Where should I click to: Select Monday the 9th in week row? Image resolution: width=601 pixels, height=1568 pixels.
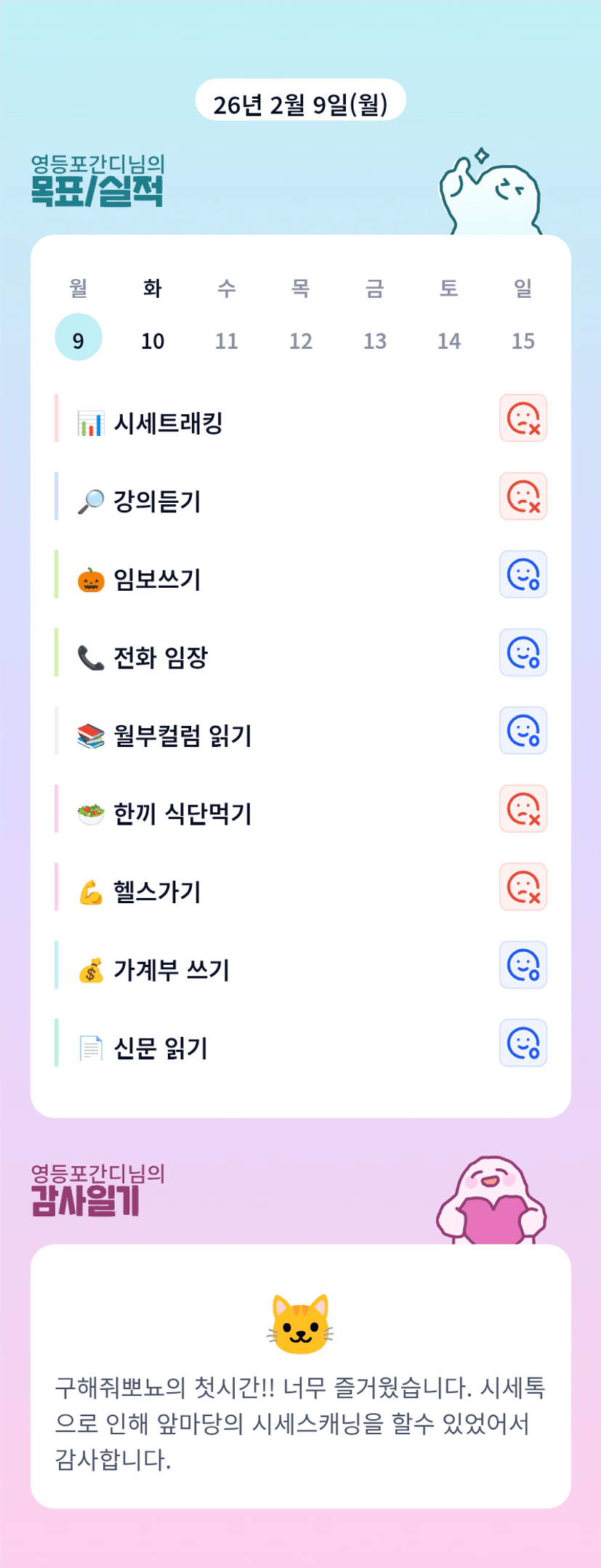click(x=78, y=338)
